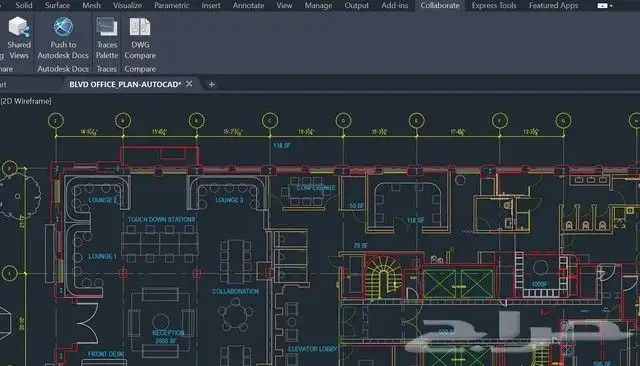Add a new drawing tab with plus

[211, 84]
